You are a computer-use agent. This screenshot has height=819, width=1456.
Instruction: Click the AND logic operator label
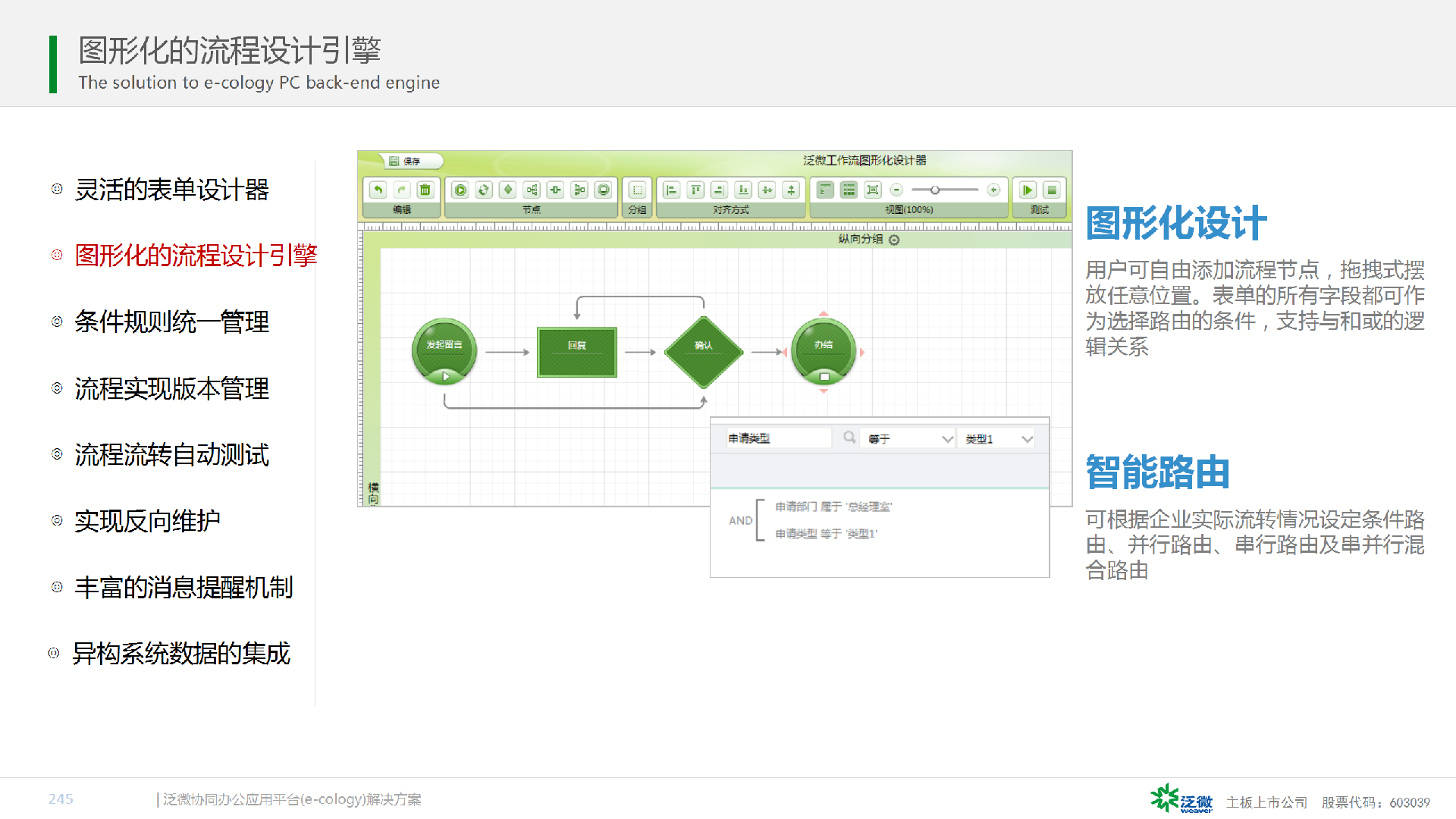740,520
